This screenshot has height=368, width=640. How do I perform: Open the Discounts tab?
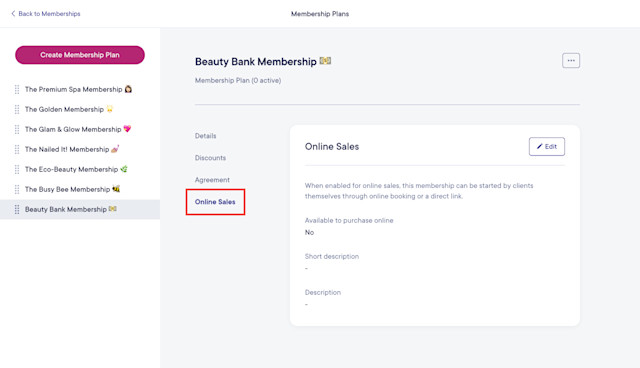click(210, 158)
